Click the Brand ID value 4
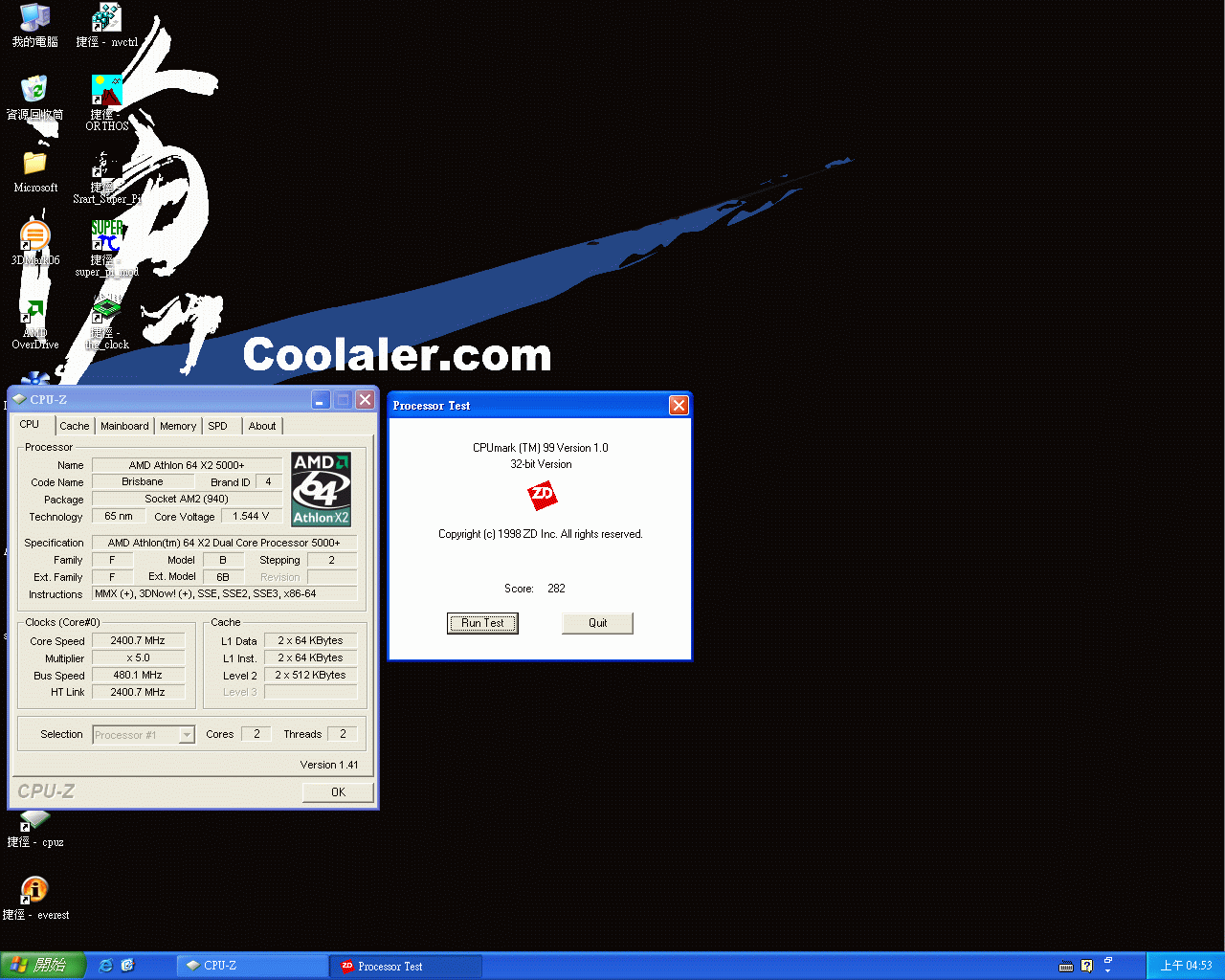This screenshot has height=980, width=1225. pos(269,481)
